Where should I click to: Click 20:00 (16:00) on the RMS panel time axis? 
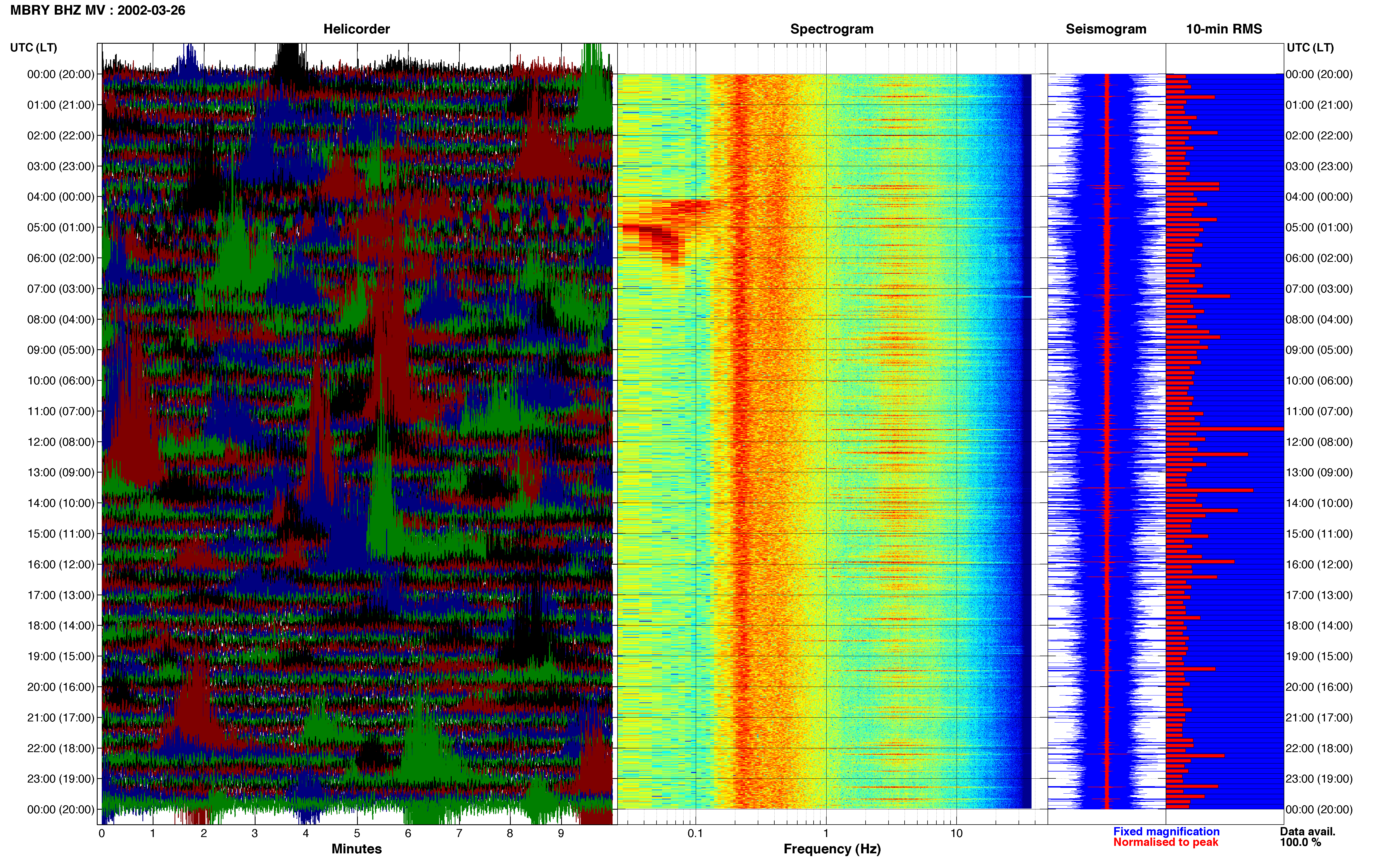[x=1319, y=687]
